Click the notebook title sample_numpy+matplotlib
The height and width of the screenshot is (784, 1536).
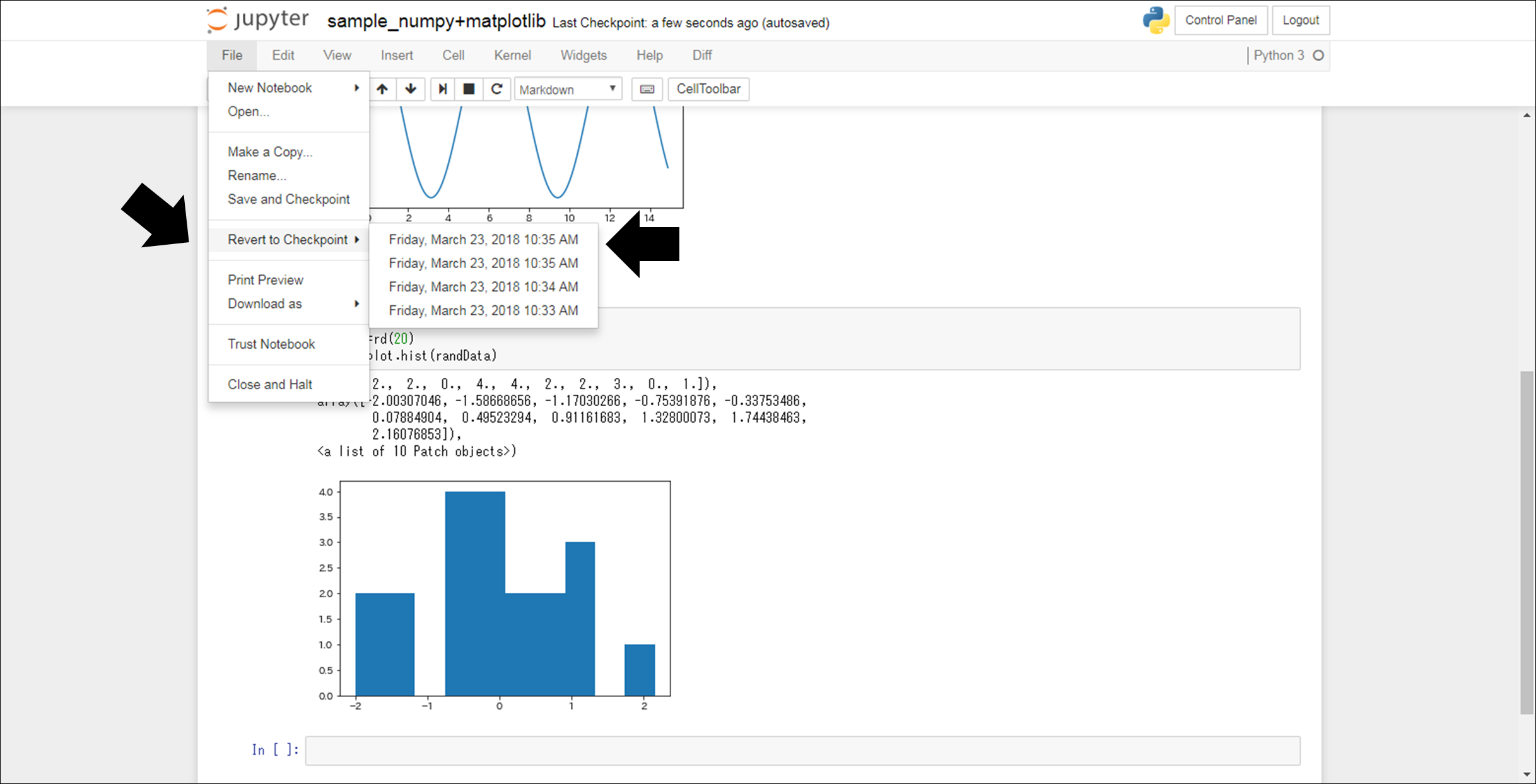[436, 21]
